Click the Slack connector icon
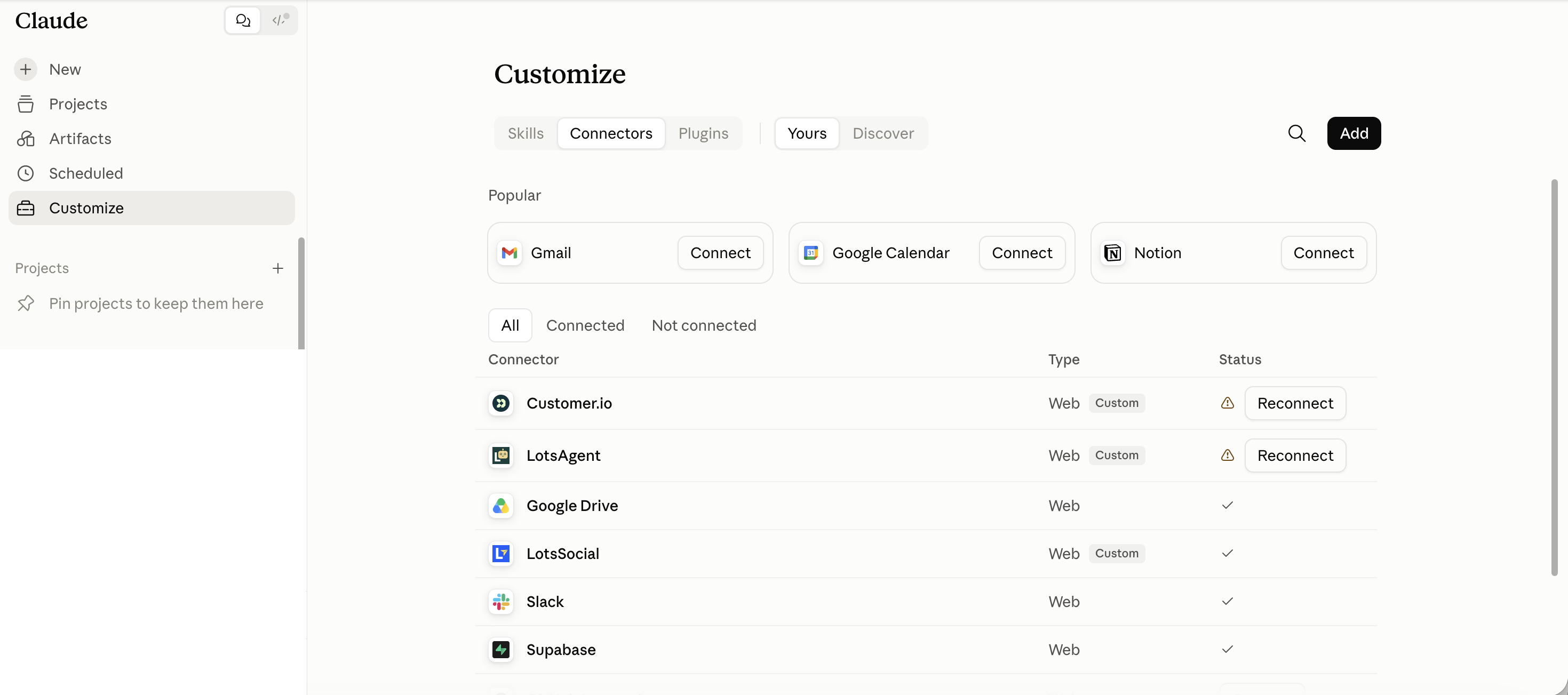This screenshot has height=695, width=1568. (501, 602)
